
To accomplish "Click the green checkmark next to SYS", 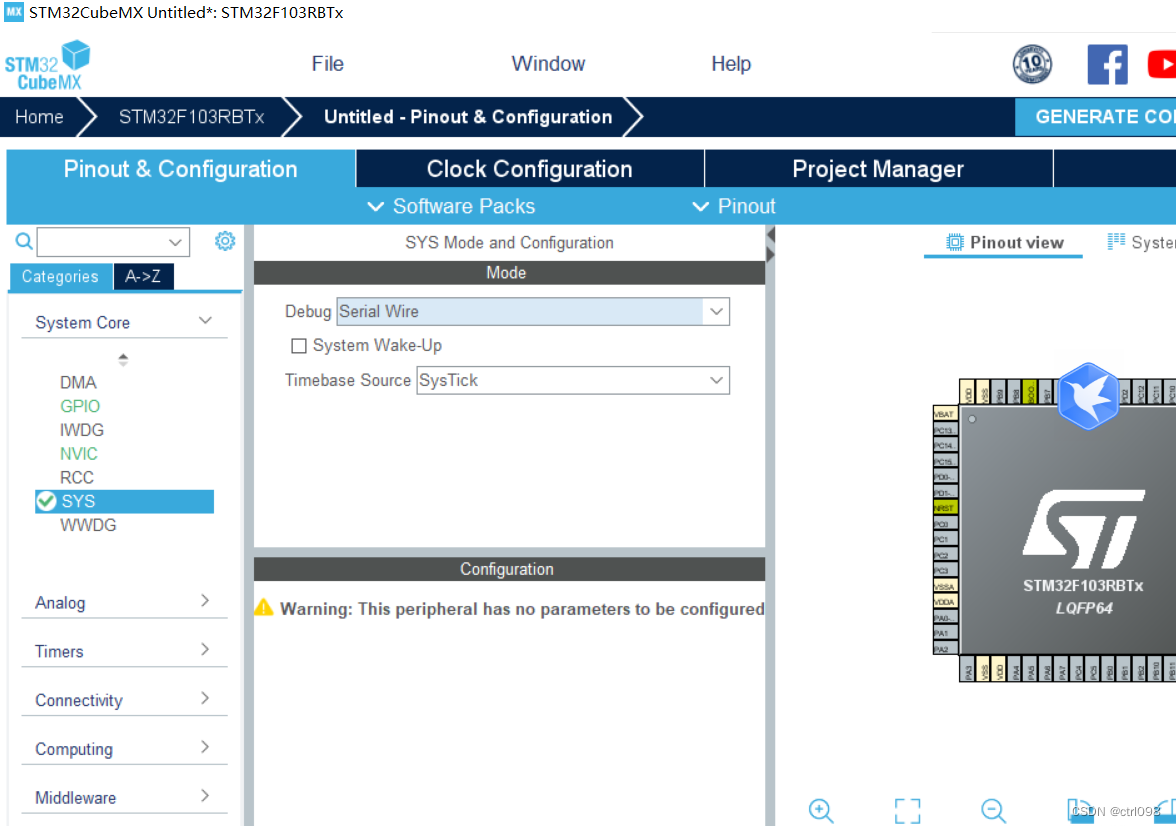I will 46,501.
